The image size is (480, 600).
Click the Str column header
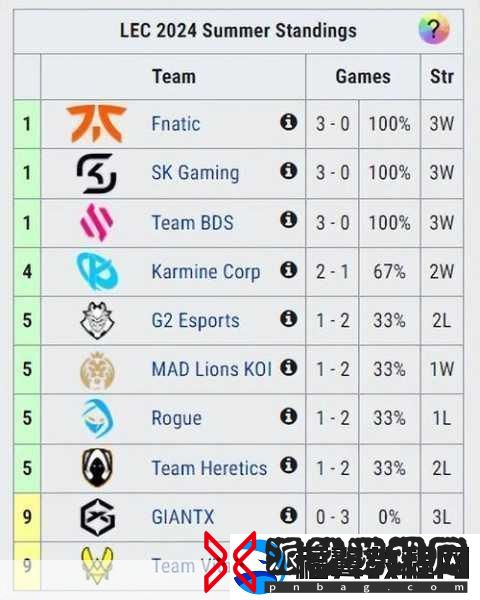click(442, 77)
